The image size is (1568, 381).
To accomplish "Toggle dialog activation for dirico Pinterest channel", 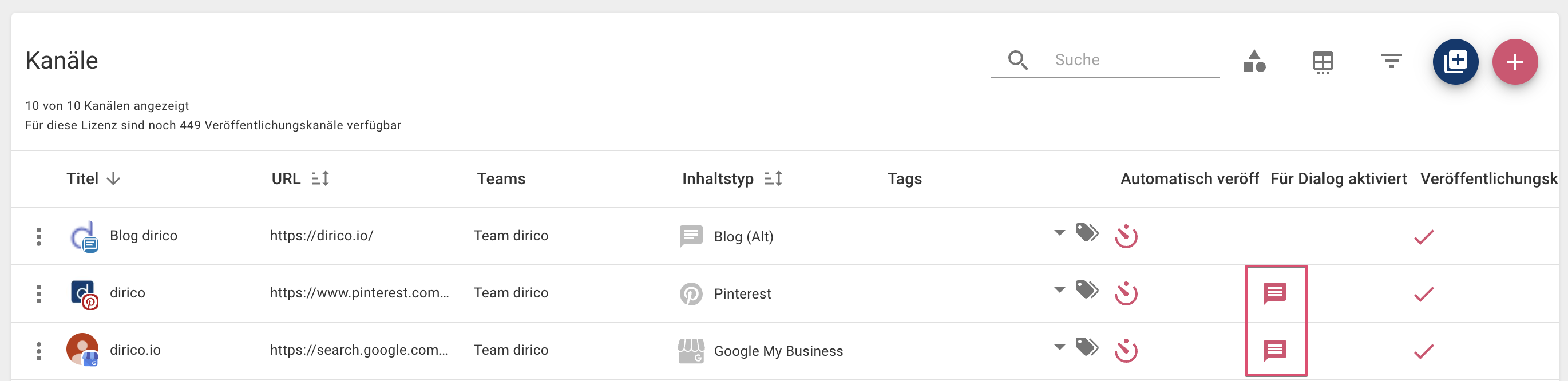I will (x=1274, y=293).
